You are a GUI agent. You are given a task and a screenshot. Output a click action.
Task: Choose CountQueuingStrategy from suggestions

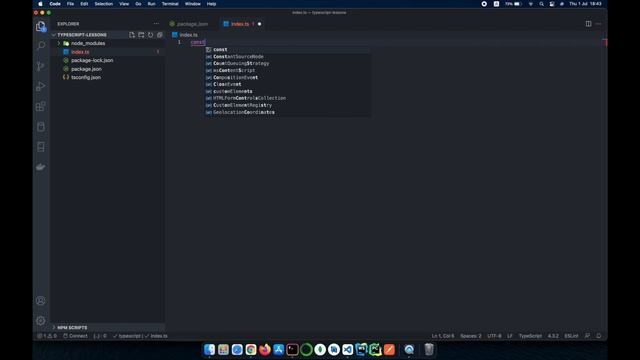[287, 64]
